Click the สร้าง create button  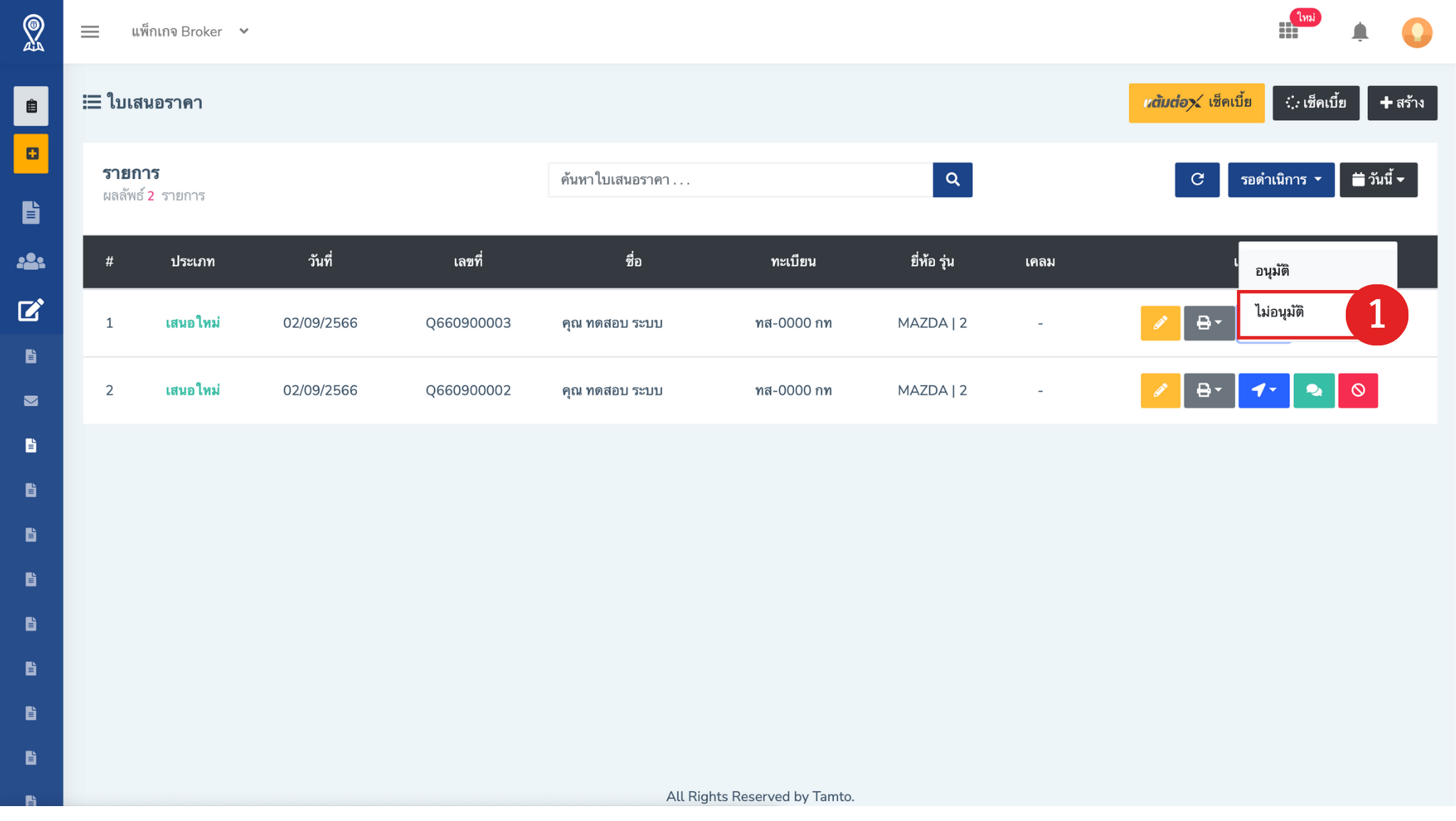point(1402,103)
